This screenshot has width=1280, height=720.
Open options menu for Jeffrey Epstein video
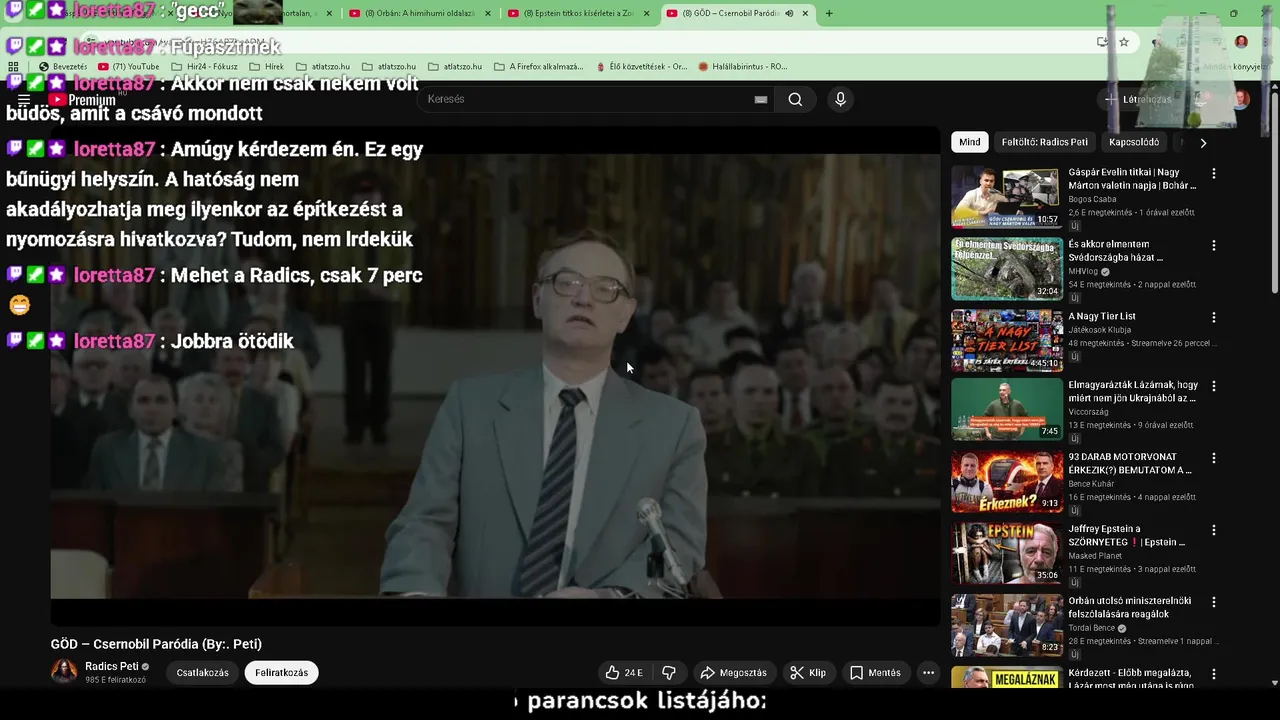[x=1214, y=530]
